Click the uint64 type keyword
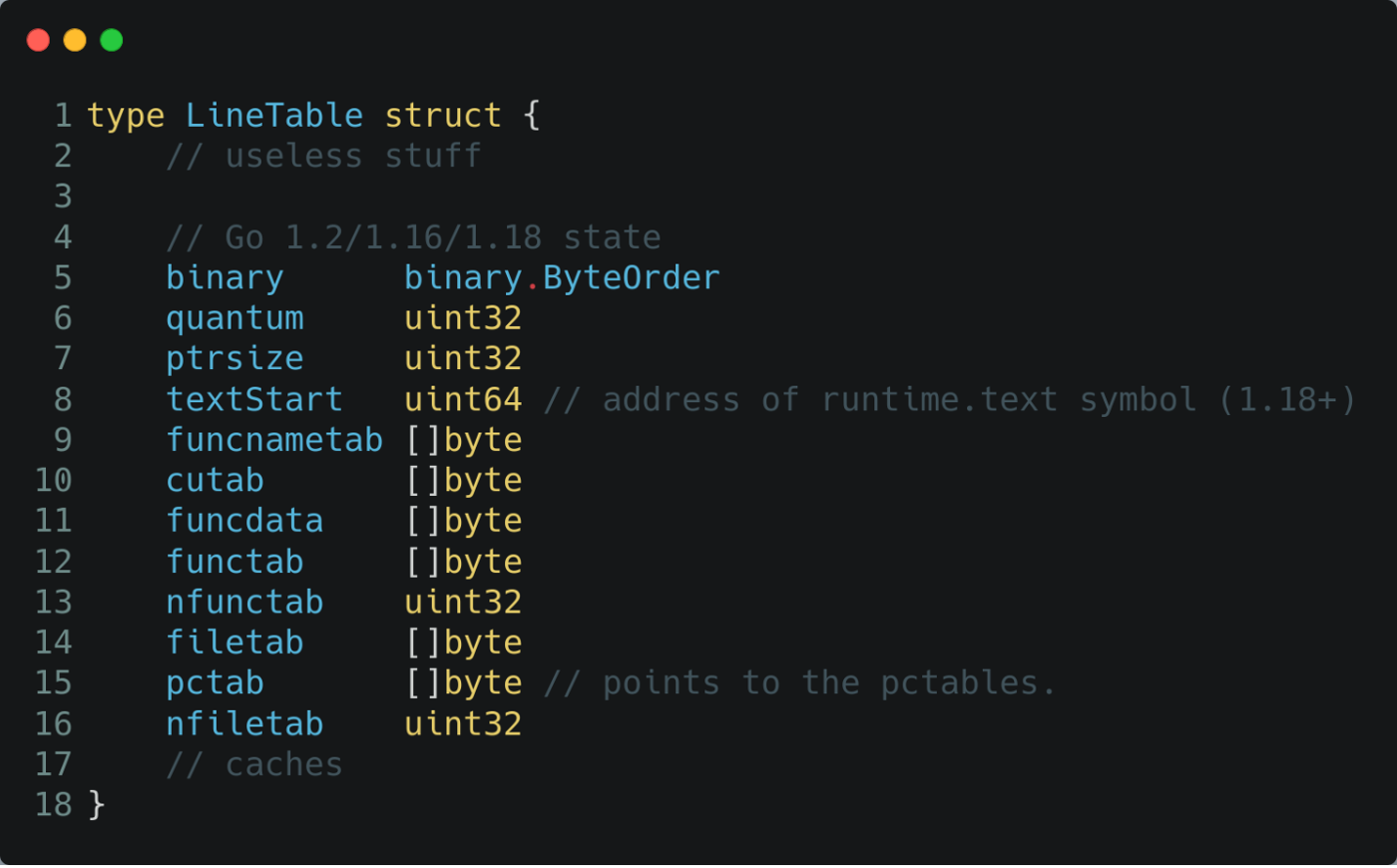1397x868 pixels. click(463, 399)
